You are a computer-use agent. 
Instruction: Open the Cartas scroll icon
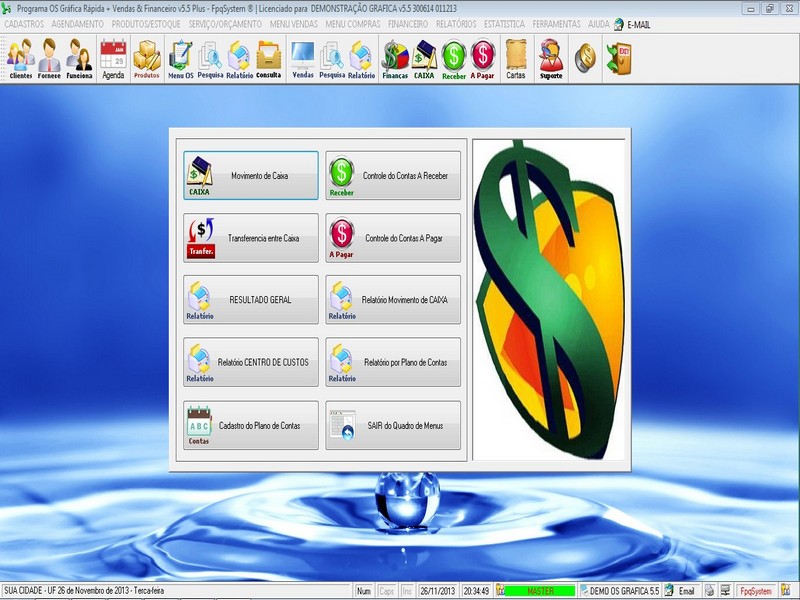click(516, 59)
